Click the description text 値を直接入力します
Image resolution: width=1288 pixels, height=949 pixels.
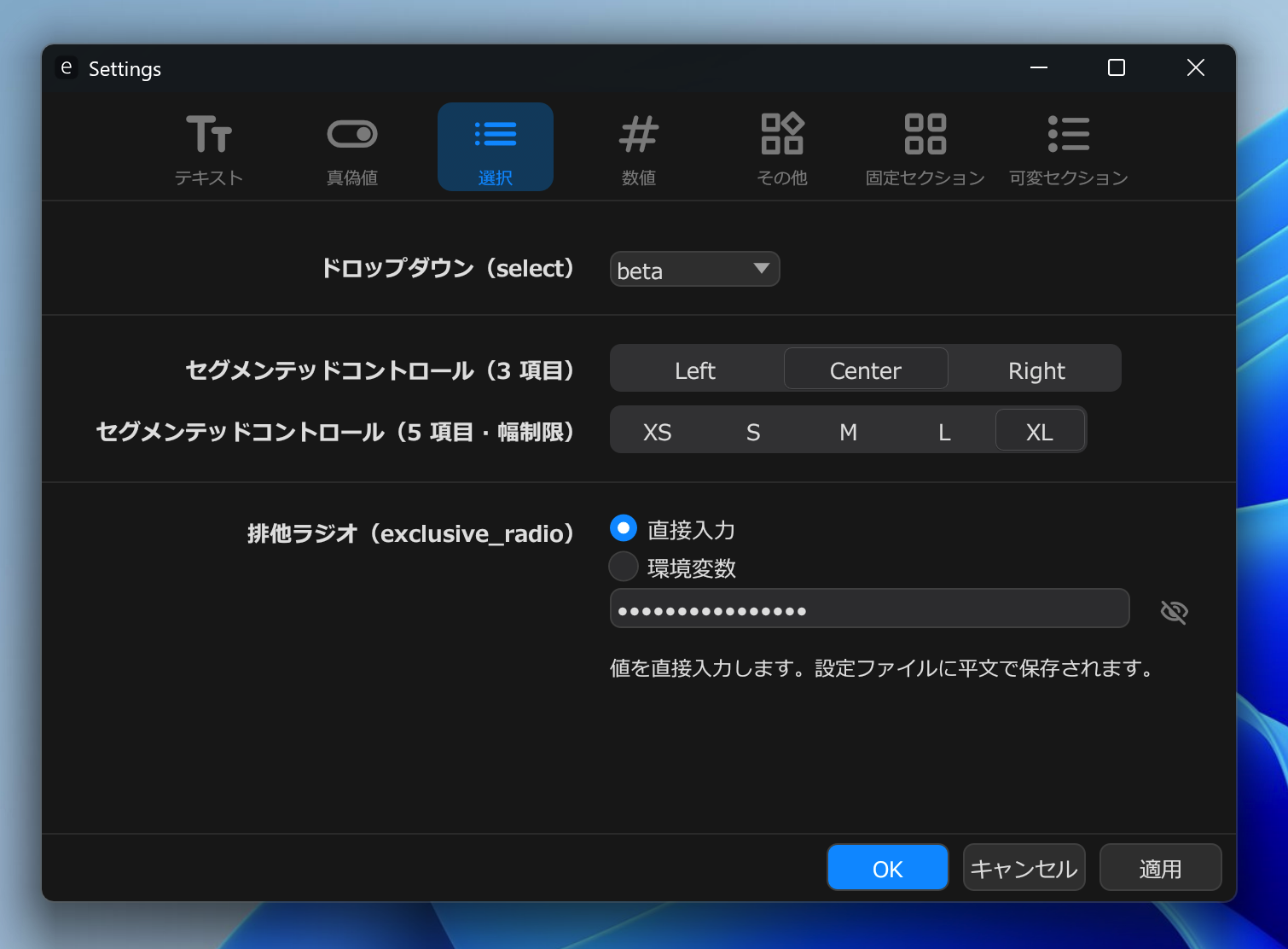(x=884, y=667)
